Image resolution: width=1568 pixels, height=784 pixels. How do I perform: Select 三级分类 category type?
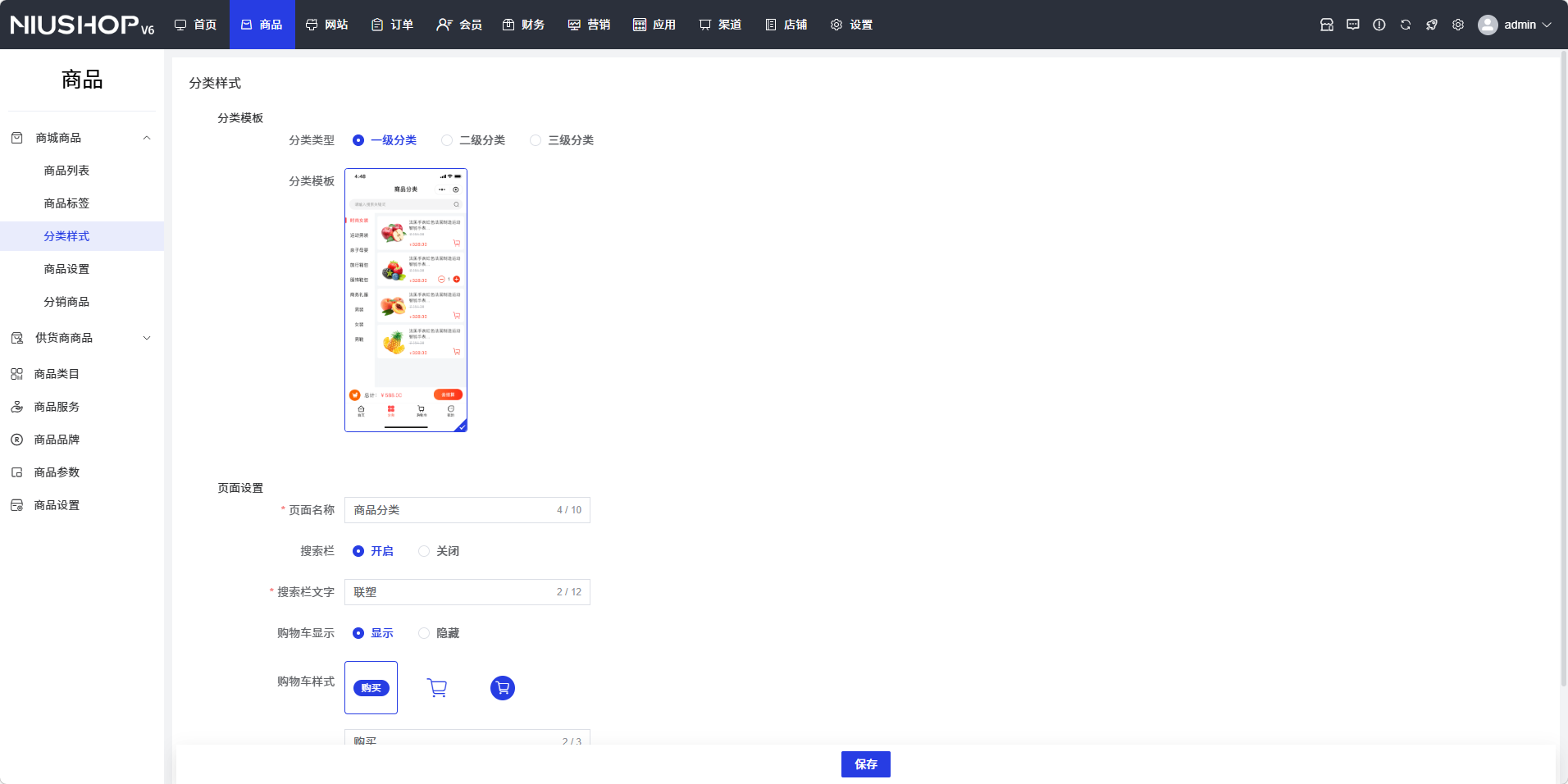[x=536, y=140]
